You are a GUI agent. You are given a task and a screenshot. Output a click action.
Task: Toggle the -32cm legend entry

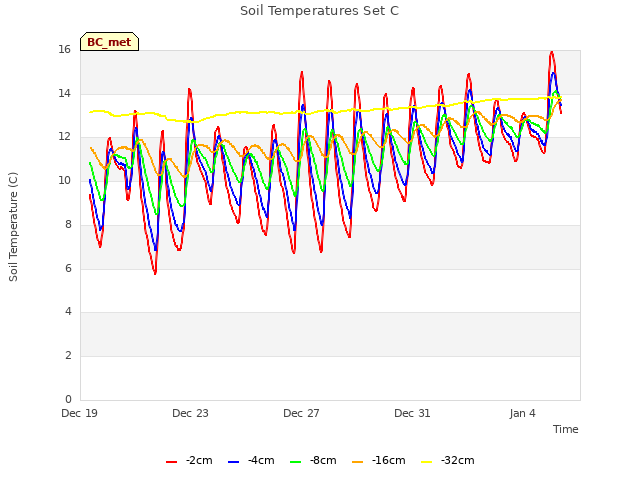(x=447, y=460)
